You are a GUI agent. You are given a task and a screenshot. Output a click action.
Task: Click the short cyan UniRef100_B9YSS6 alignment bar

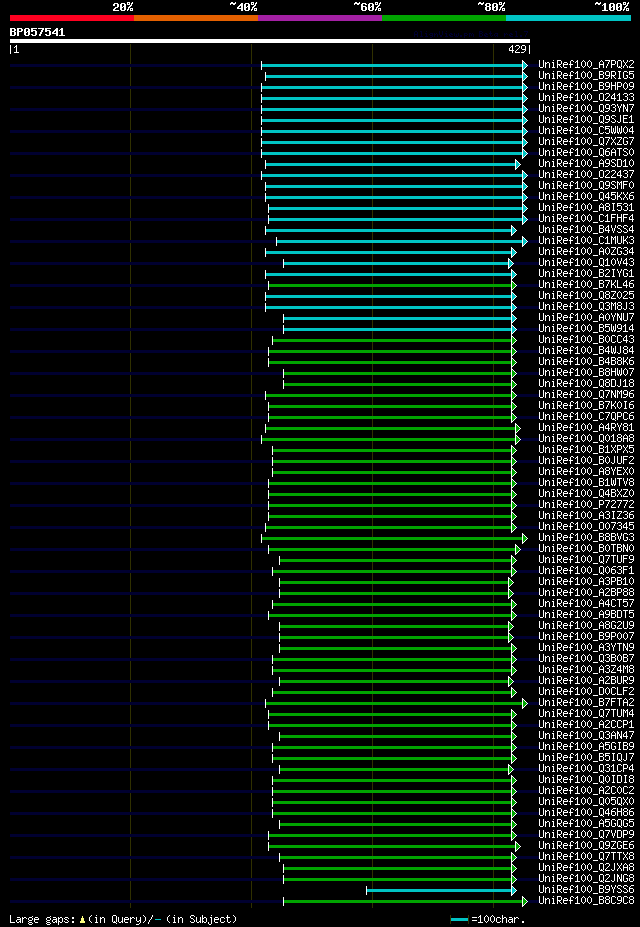coord(441,890)
